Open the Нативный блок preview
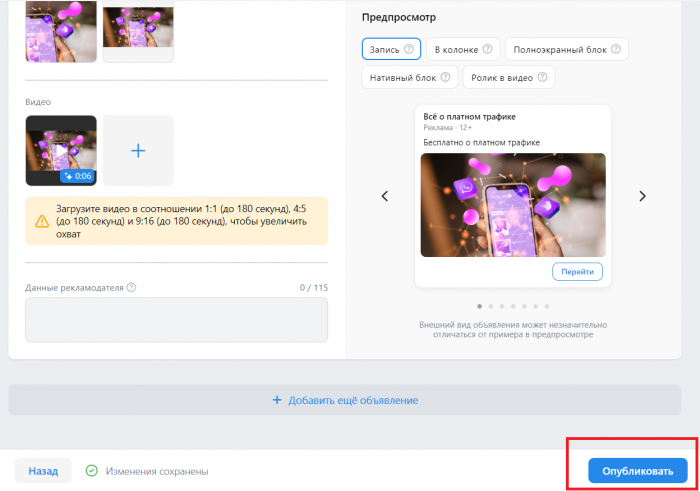 pos(402,77)
